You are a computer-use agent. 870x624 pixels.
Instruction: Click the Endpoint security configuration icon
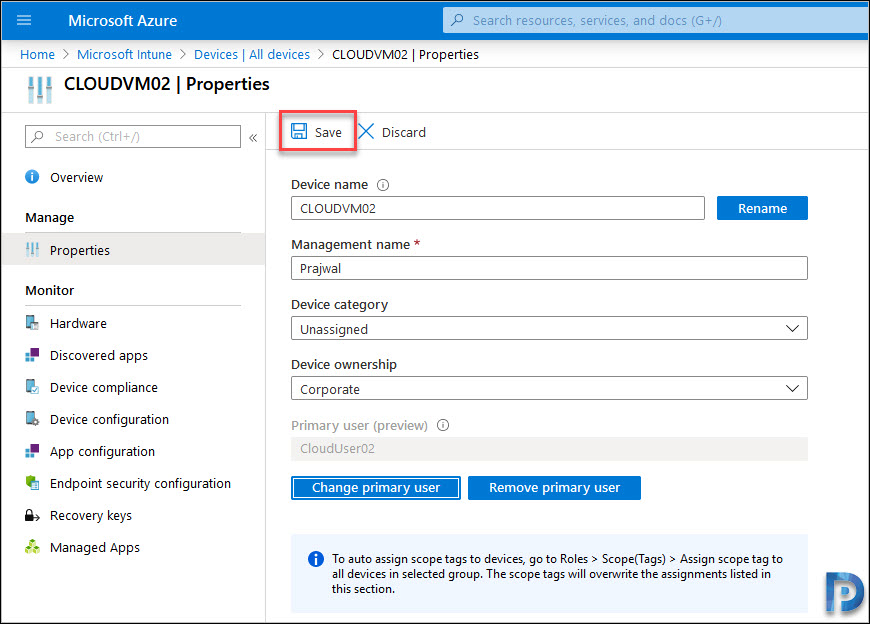[x=32, y=483]
